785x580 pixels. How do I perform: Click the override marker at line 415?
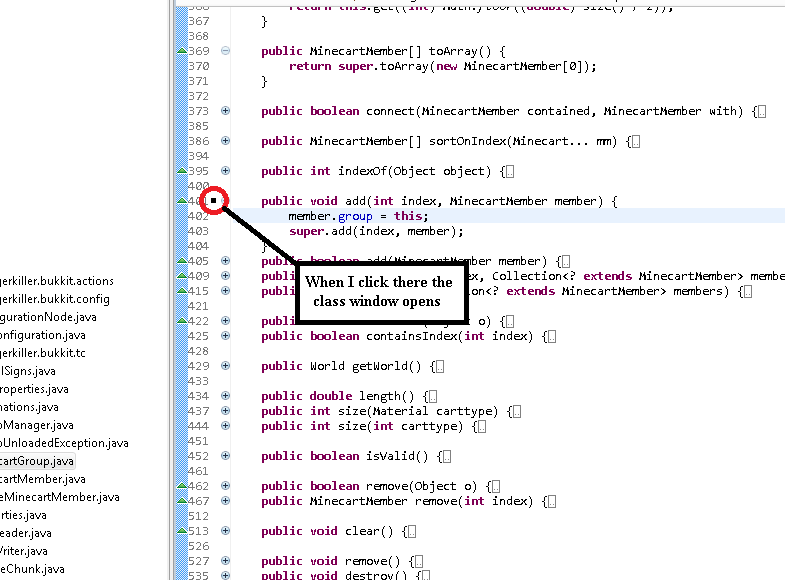click(x=182, y=291)
